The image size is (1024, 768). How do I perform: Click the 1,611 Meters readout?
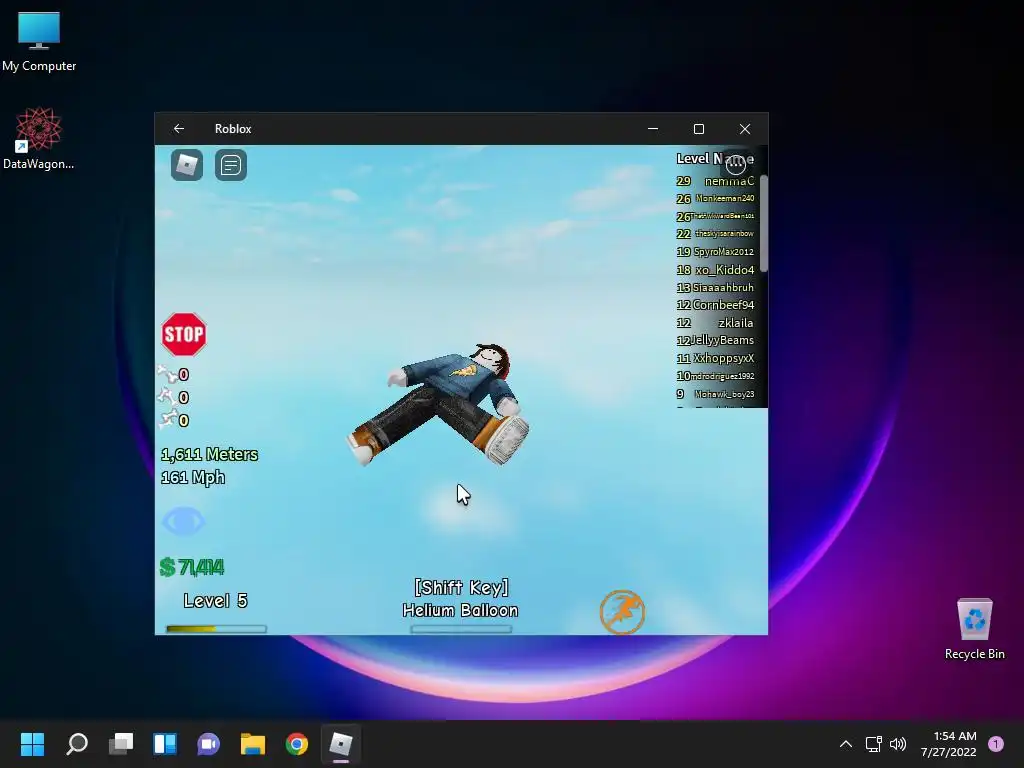[210, 455]
